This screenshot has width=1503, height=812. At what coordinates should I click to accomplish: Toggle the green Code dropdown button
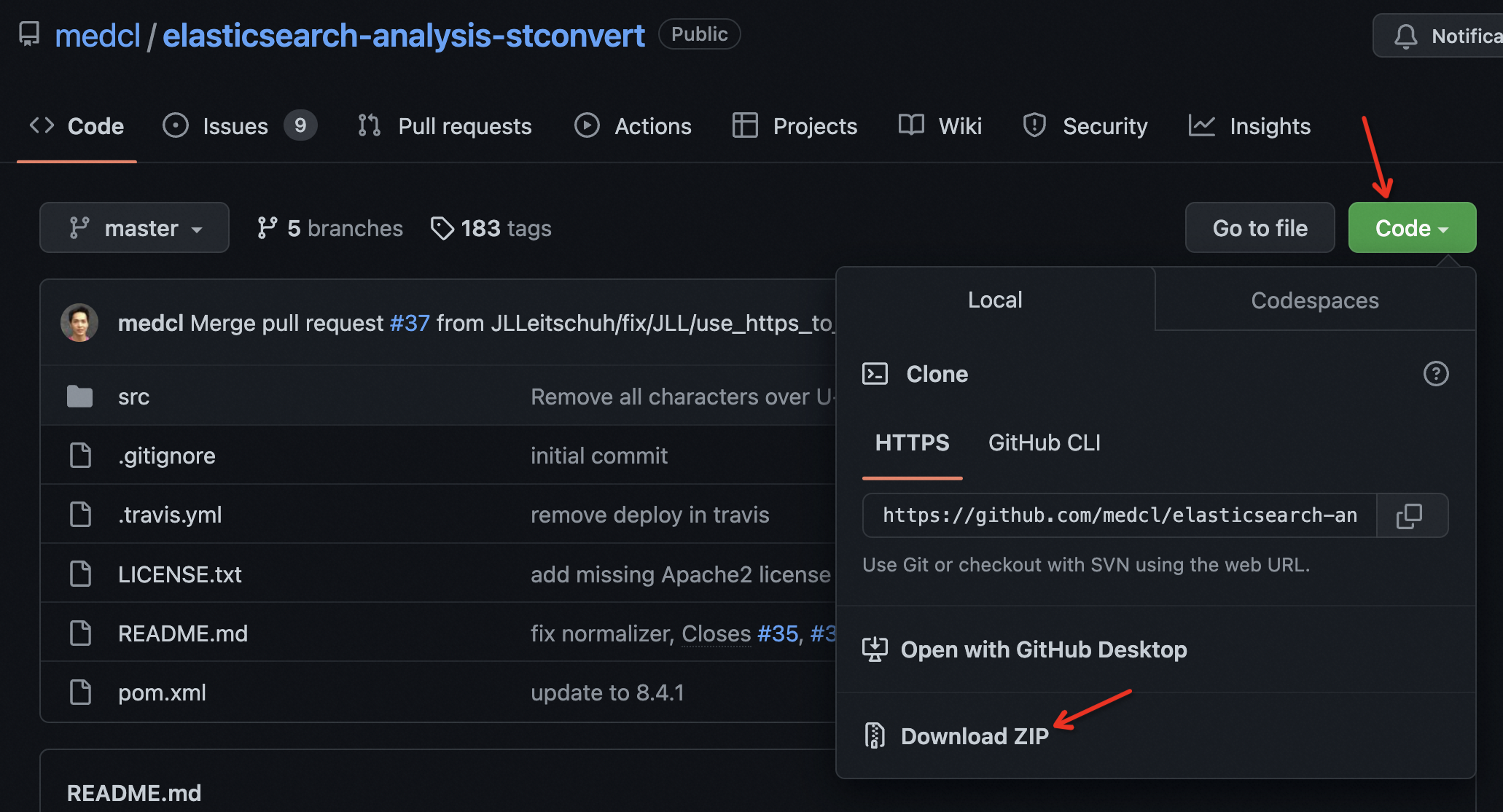tap(1412, 228)
